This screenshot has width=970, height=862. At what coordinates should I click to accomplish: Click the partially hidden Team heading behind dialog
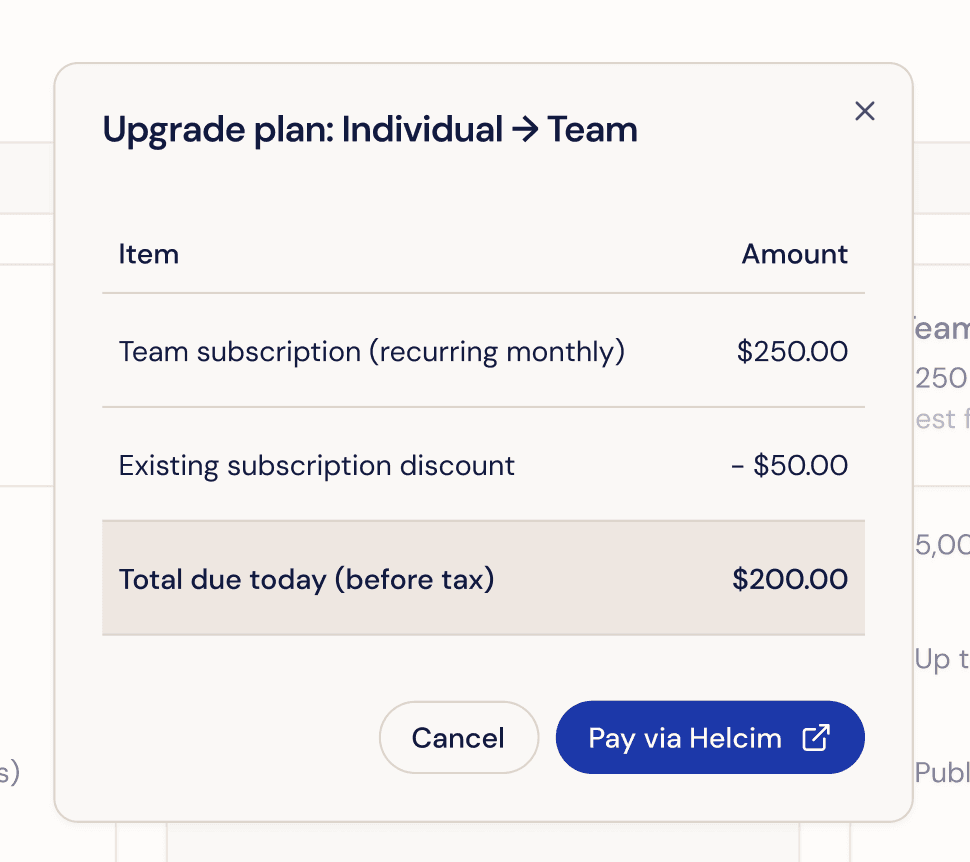tap(942, 329)
